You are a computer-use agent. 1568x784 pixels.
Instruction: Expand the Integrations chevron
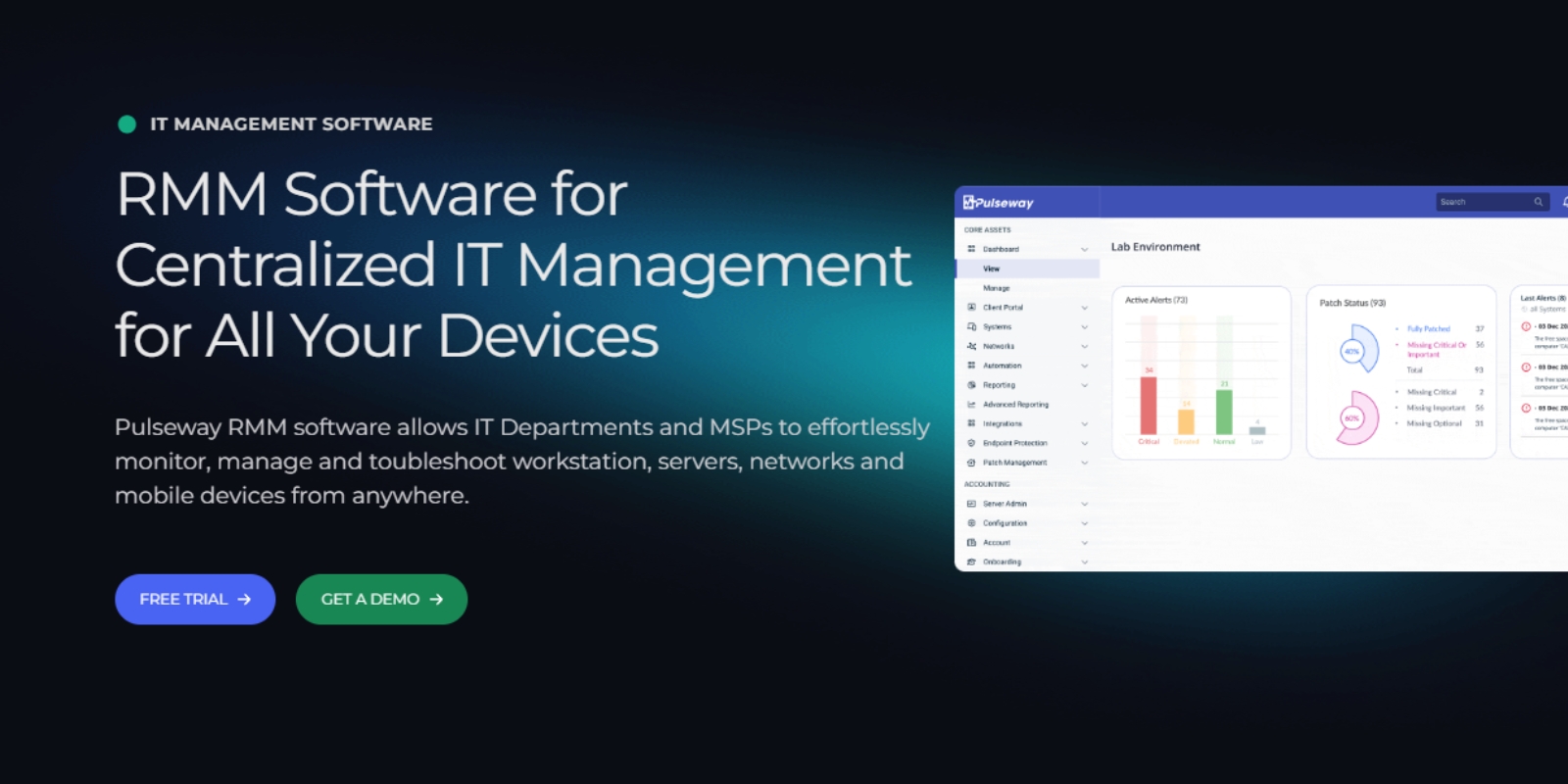click(1085, 423)
